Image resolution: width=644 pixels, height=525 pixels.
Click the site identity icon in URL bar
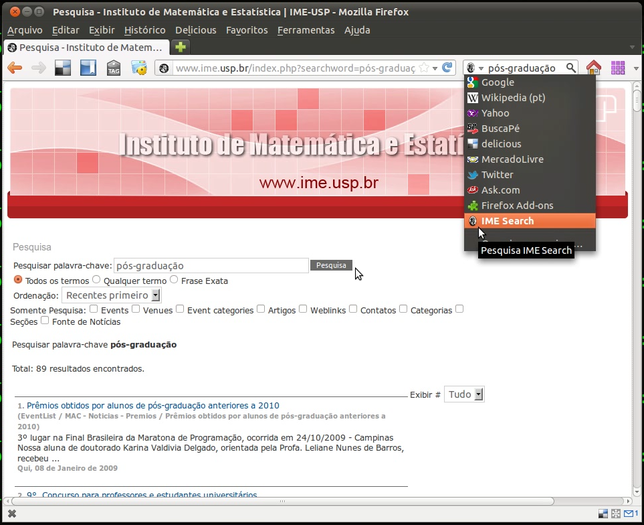[x=164, y=68]
